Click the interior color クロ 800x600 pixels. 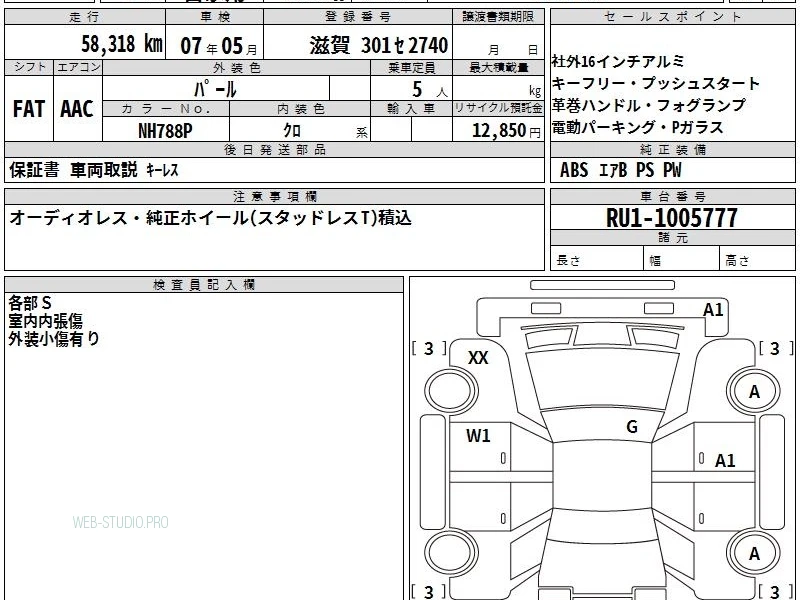[x=292, y=131]
